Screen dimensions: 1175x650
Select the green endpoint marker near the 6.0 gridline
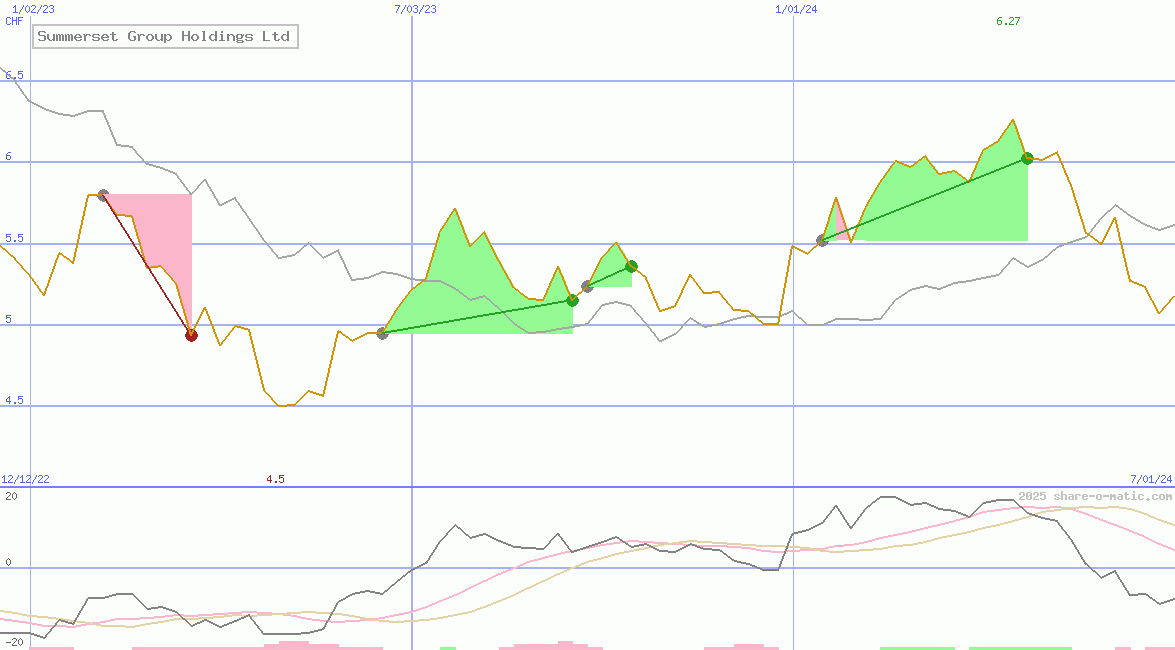[1026, 157]
